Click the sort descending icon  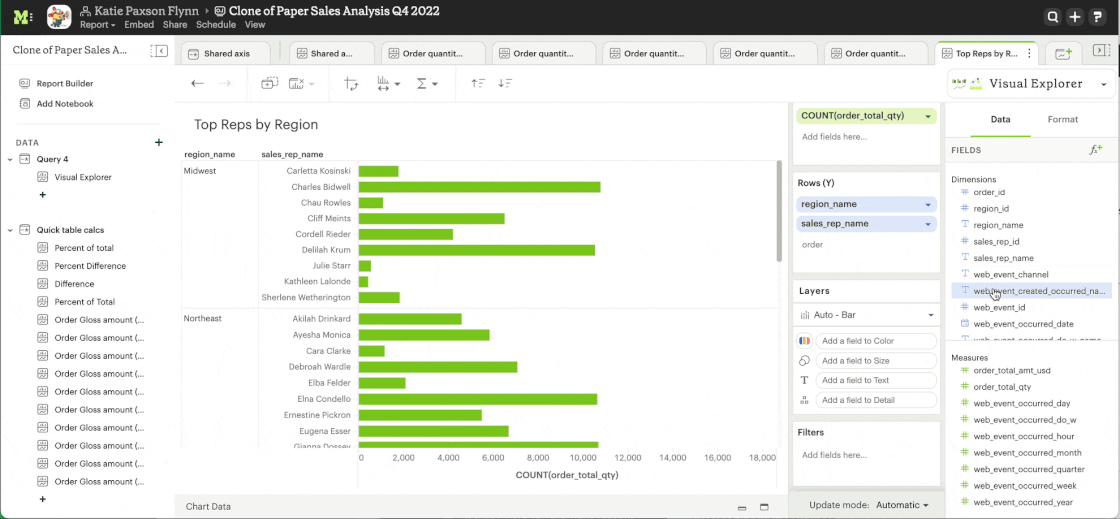coord(505,84)
